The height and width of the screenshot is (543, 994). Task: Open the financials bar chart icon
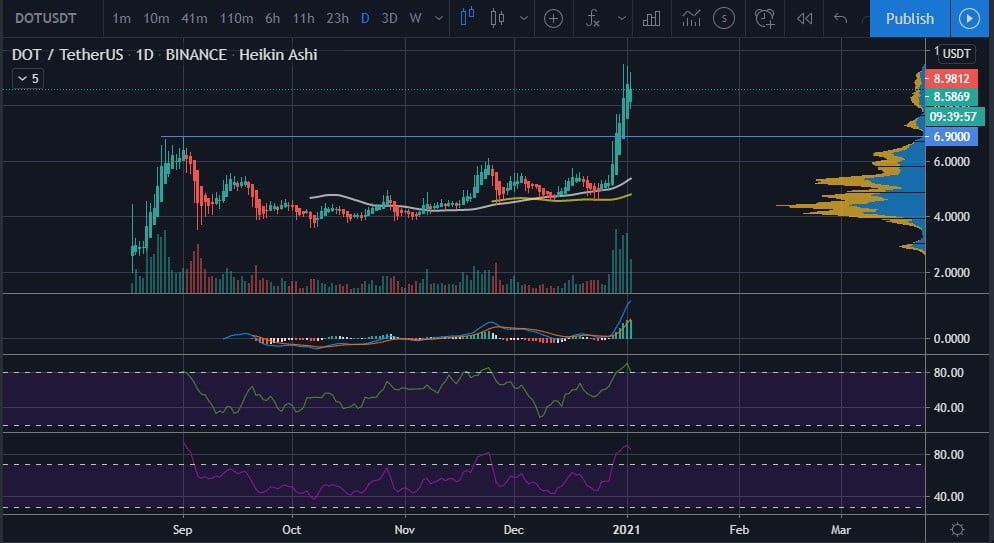pos(652,18)
